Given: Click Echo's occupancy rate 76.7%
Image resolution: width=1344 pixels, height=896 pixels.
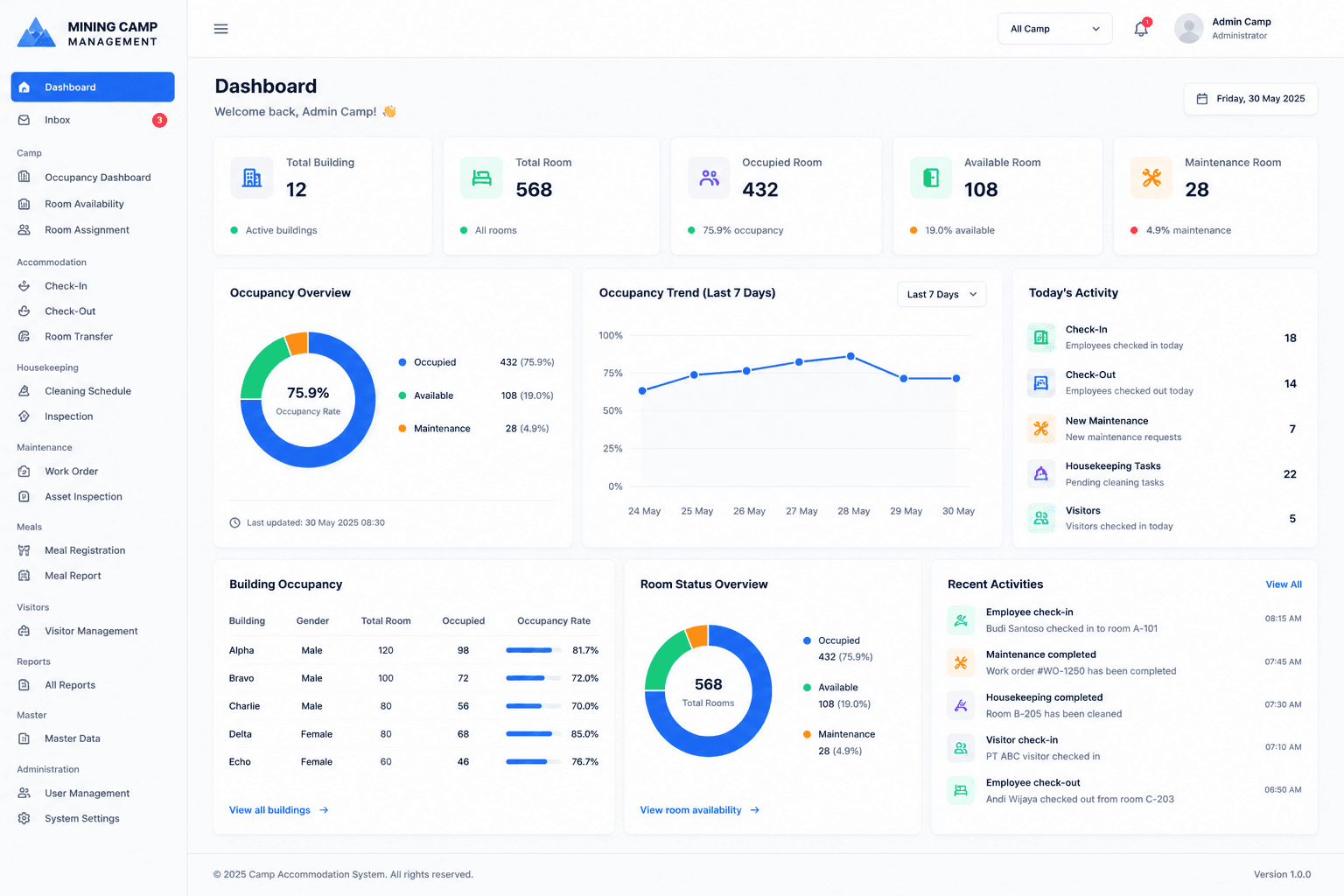Looking at the screenshot, I should (x=584, y=762).
